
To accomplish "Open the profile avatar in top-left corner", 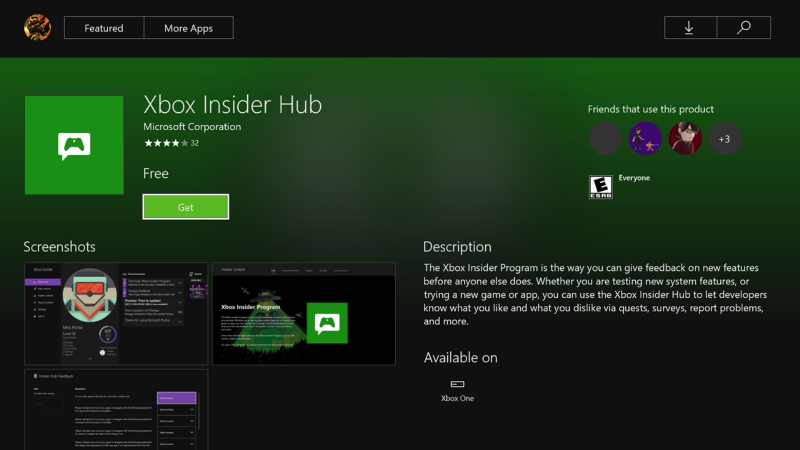I will 38,27.
